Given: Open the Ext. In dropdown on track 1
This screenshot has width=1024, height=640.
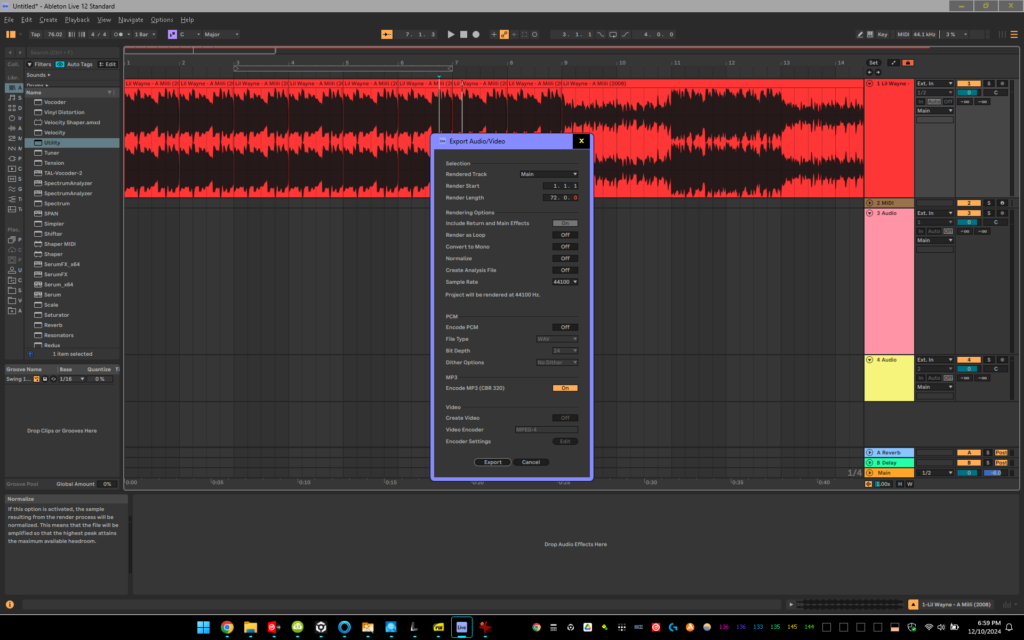Looking at the screenshot, I should [x=935, y=83].
